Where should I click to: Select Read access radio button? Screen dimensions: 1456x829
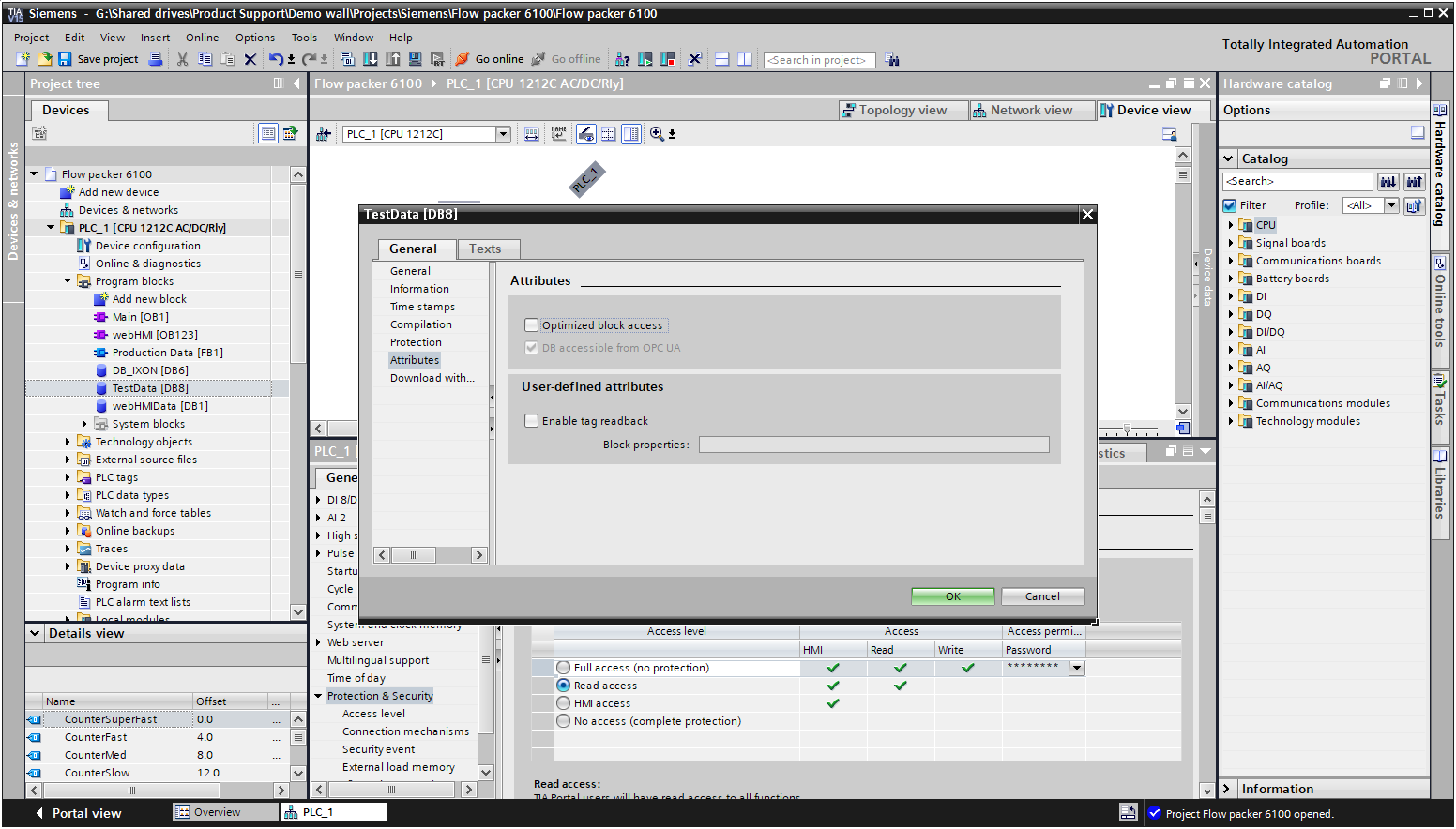click(x=563, y=686)
